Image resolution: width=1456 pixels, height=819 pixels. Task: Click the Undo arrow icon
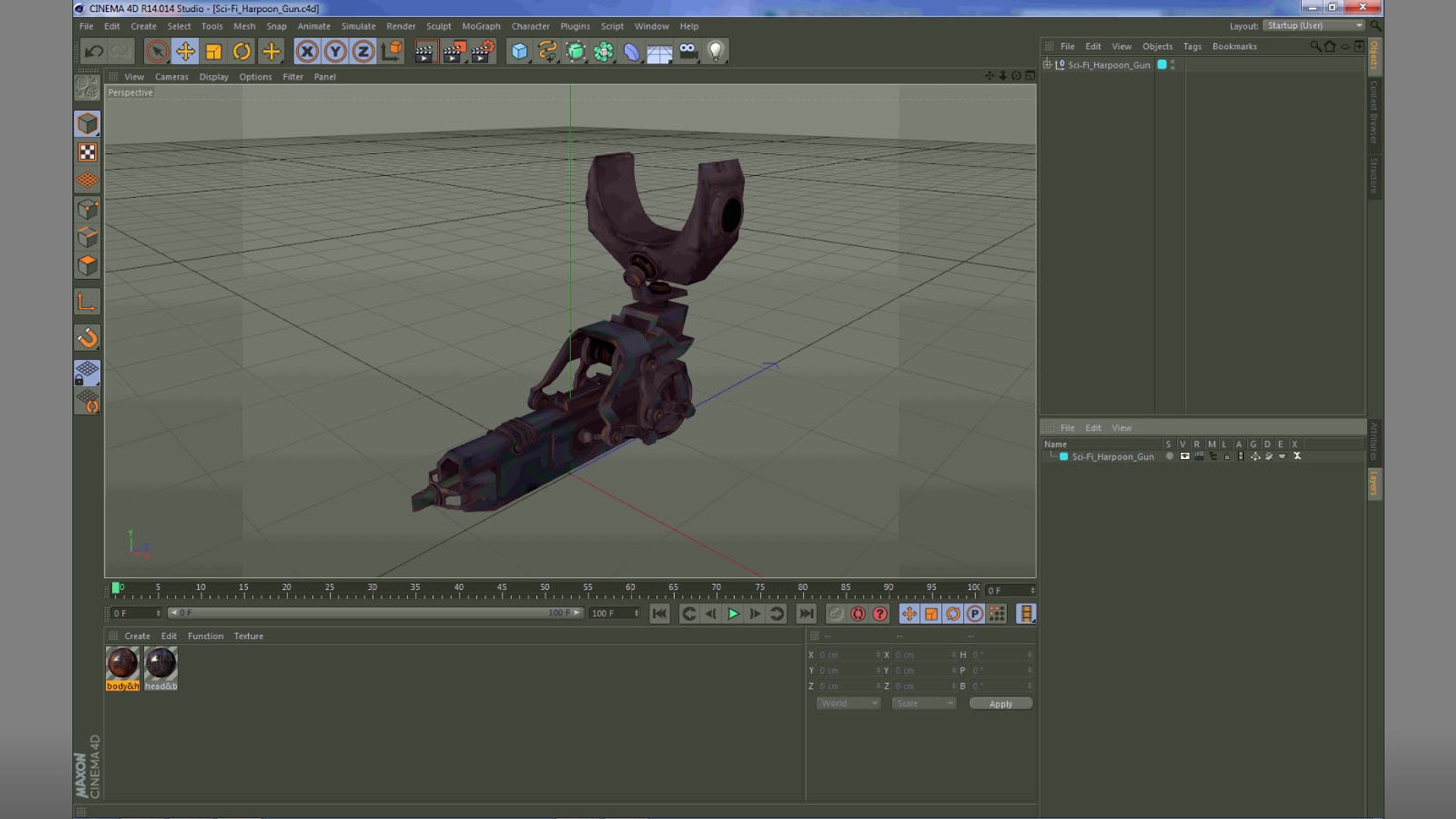point(94,52)
